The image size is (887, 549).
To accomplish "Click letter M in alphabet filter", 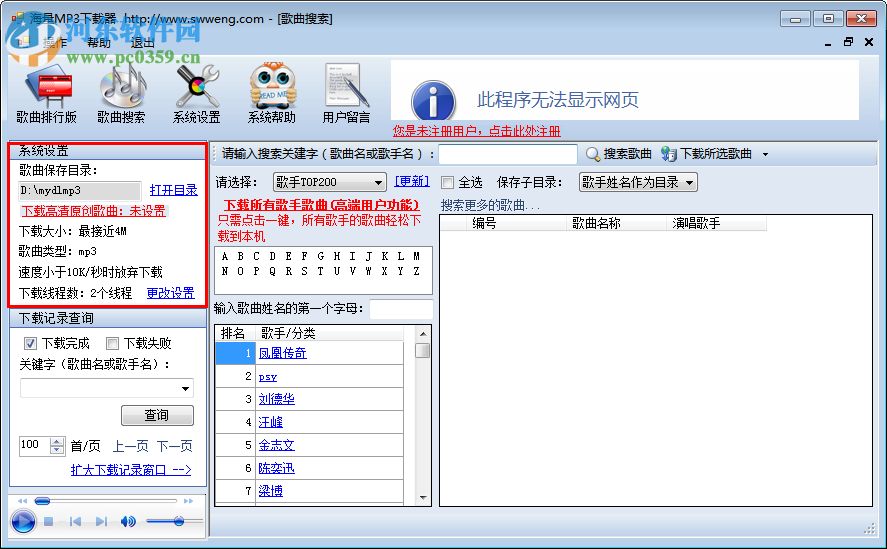I will (x=416, y=256).
